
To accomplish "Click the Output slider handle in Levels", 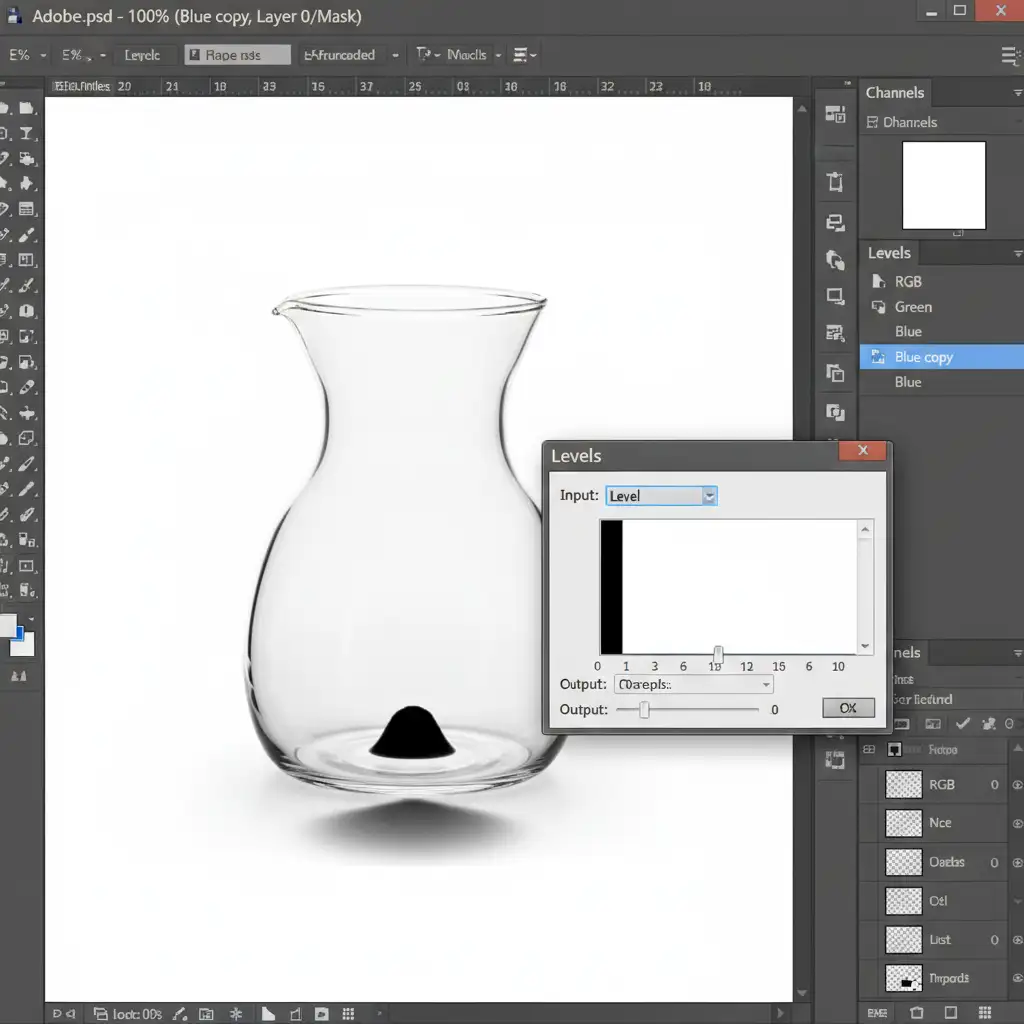I will pos(644,709).
